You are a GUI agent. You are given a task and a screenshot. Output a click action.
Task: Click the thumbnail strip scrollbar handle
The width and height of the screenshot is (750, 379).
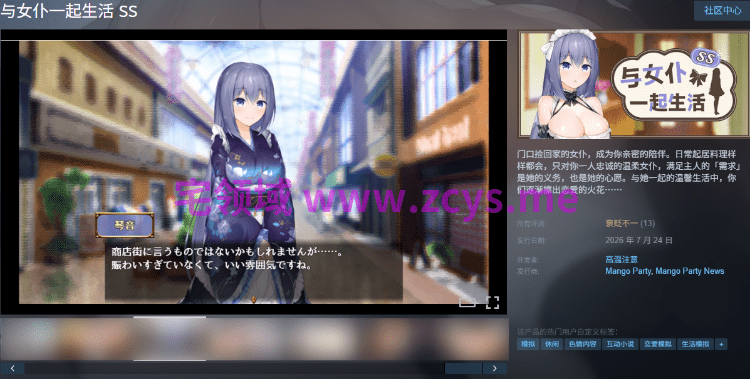[463, 368]
